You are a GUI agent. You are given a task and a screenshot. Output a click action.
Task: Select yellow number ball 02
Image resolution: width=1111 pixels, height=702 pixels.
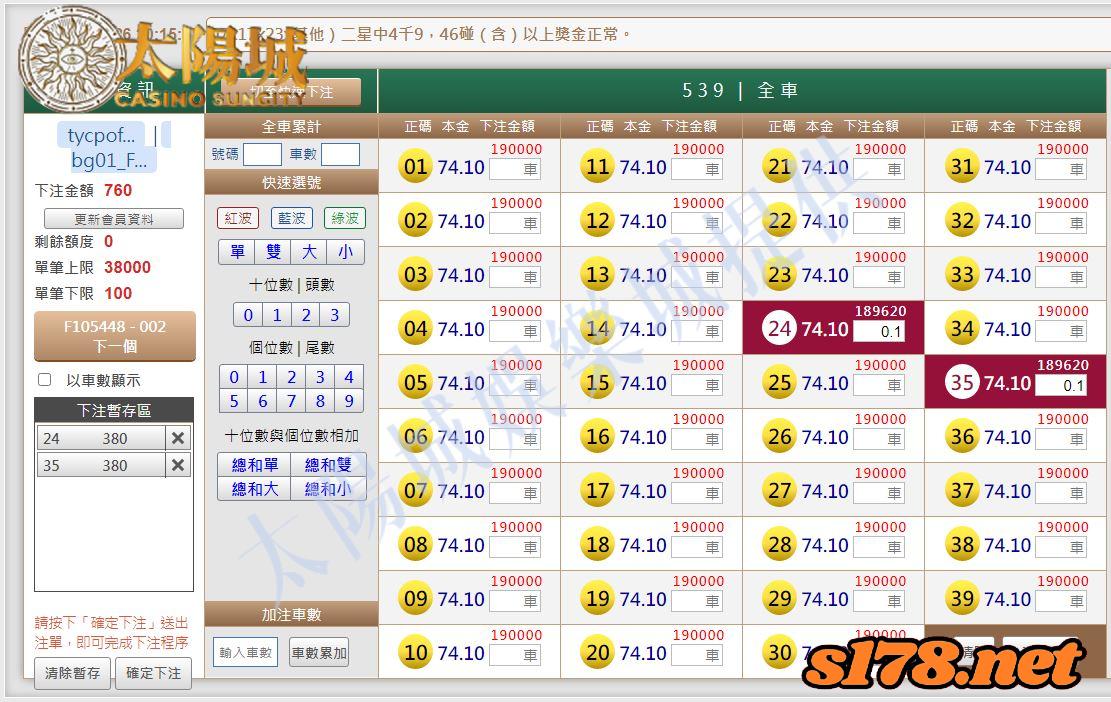[415, 220]
